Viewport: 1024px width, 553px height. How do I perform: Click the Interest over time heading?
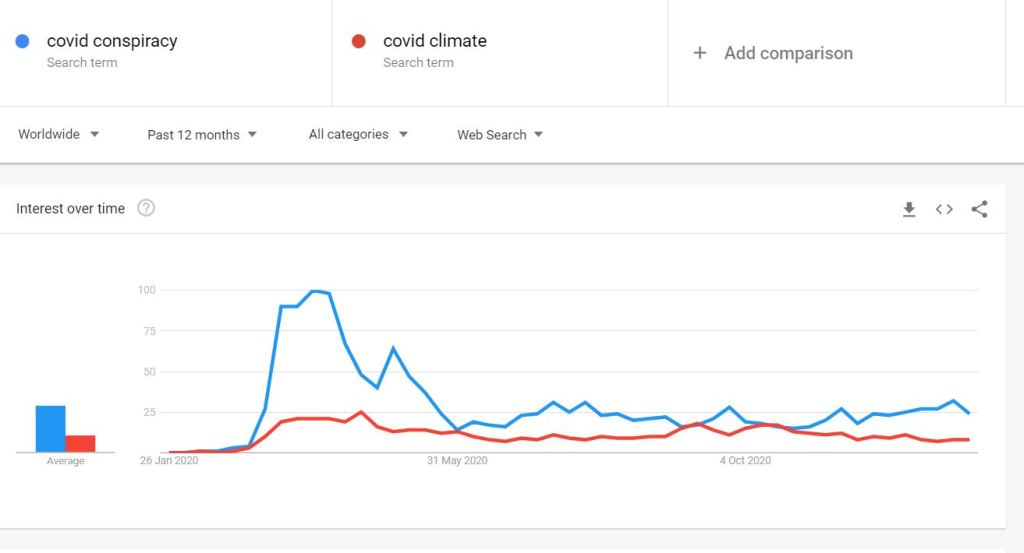pyautogui.click(x=70, y=208)
